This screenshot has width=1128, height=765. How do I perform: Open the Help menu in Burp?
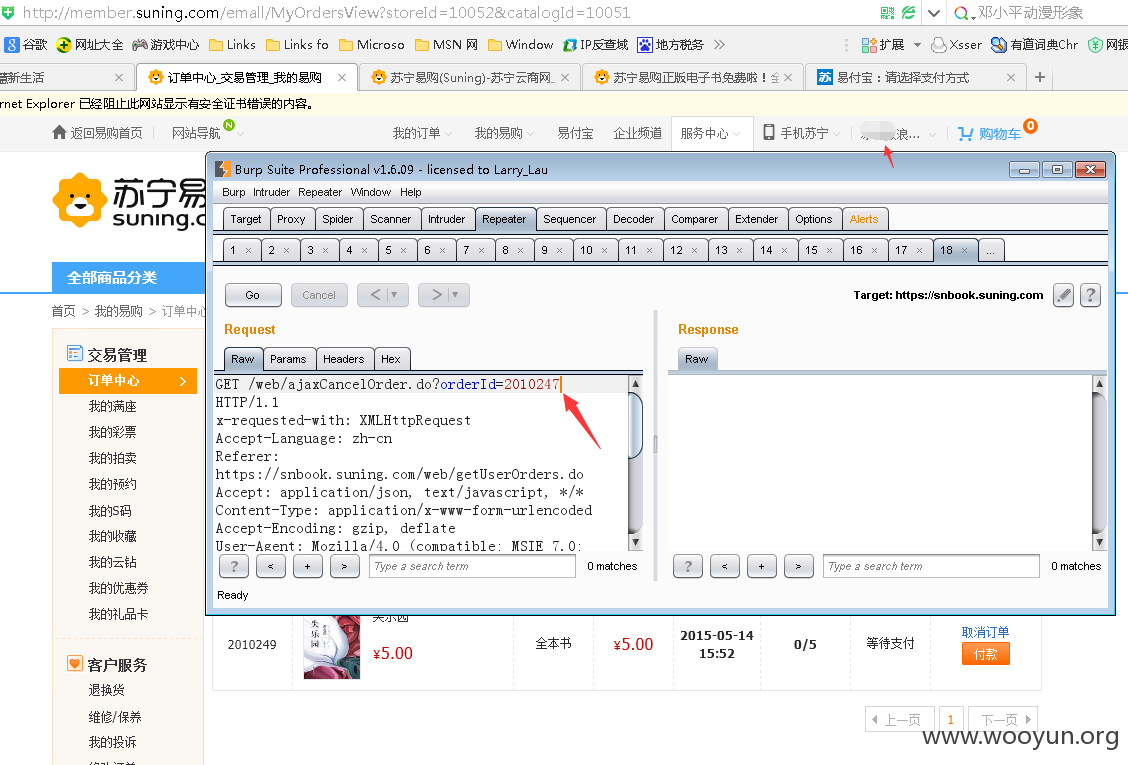pyautogui.click(x=411, y=192)
